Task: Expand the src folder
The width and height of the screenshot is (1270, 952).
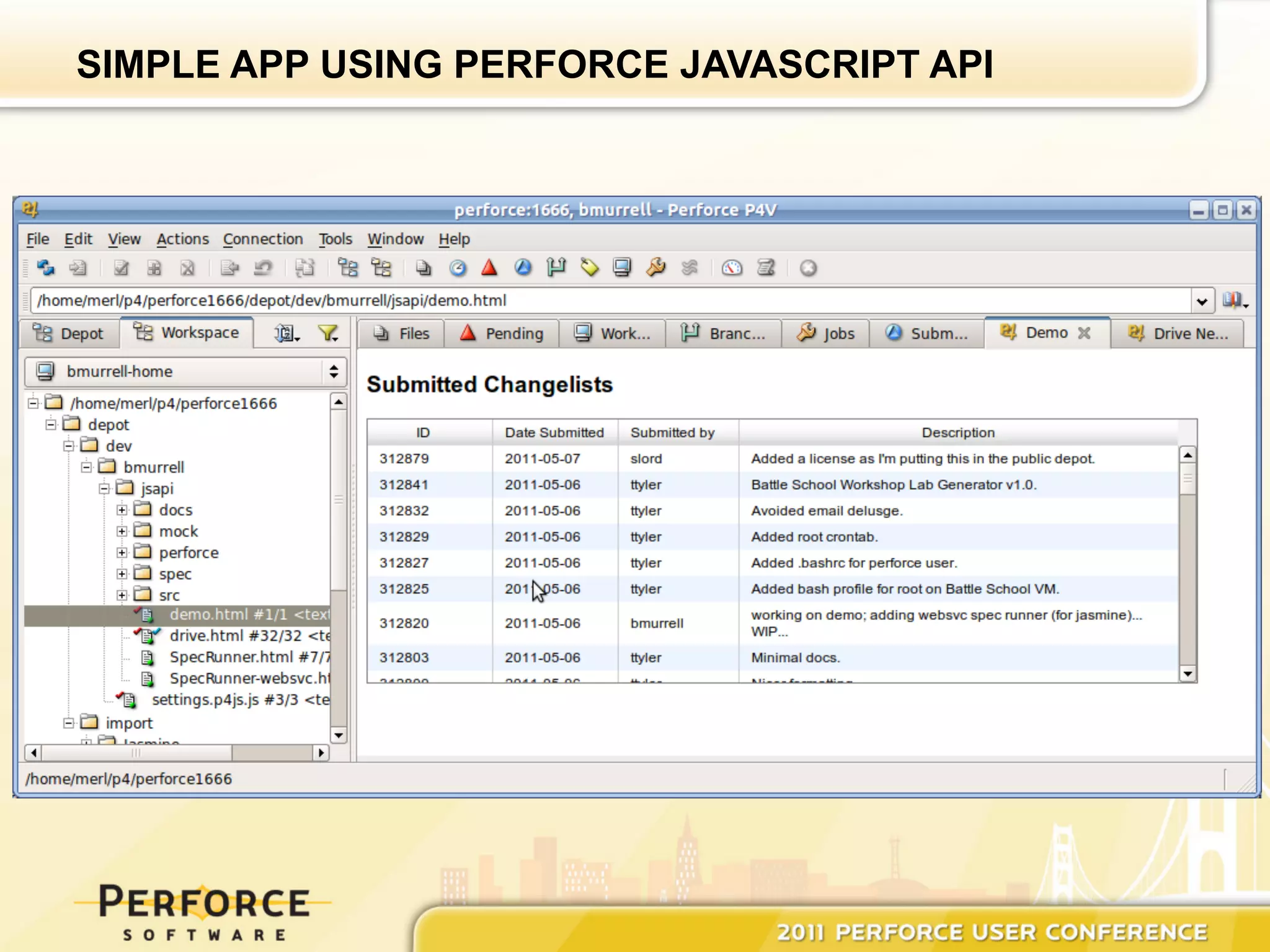Action: click(x=122, y=595)
